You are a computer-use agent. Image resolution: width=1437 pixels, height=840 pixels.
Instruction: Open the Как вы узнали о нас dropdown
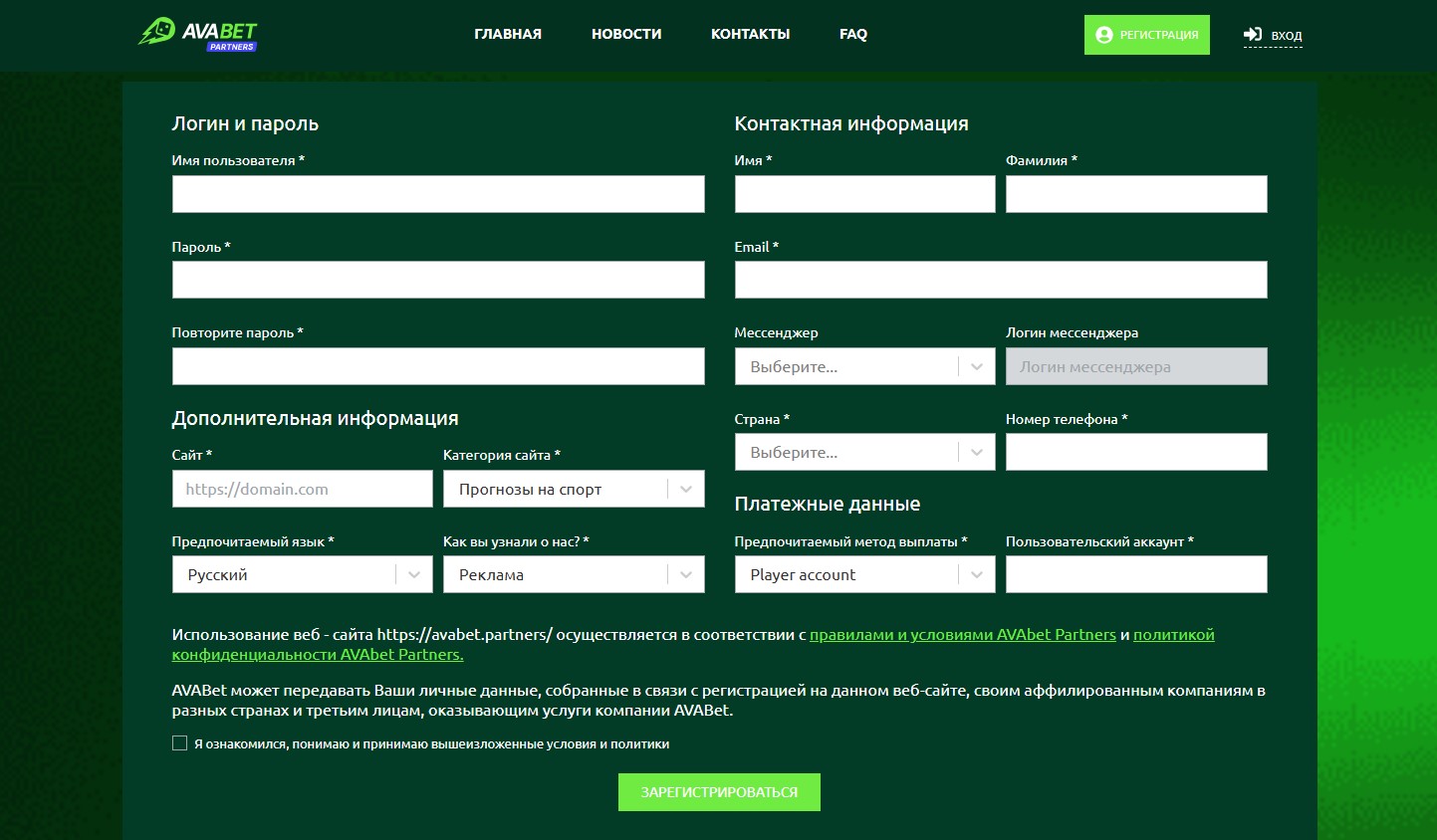tap(573, 574)
